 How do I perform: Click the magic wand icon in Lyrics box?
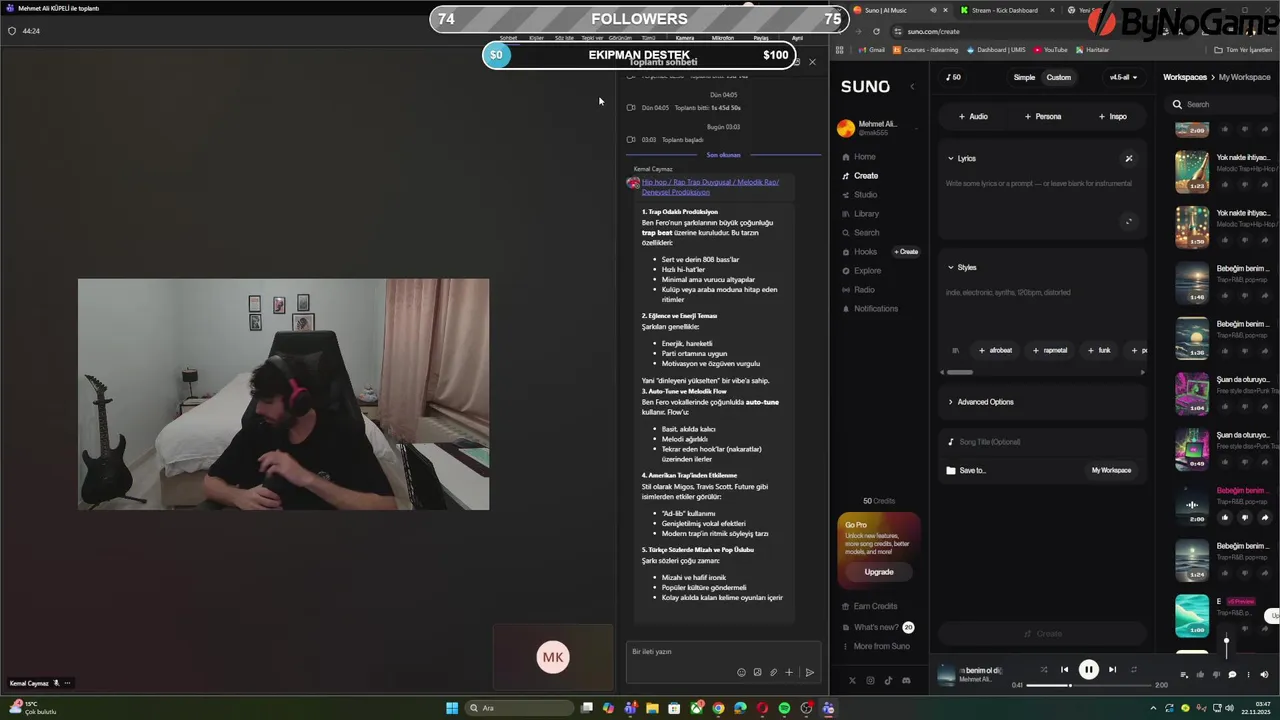point(1129,158)
